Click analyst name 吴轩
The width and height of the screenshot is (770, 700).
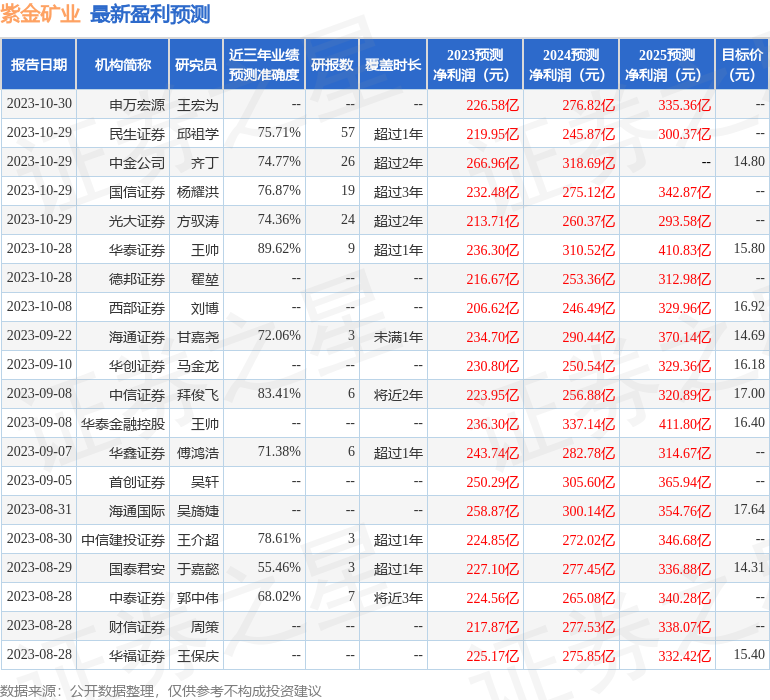205,481
